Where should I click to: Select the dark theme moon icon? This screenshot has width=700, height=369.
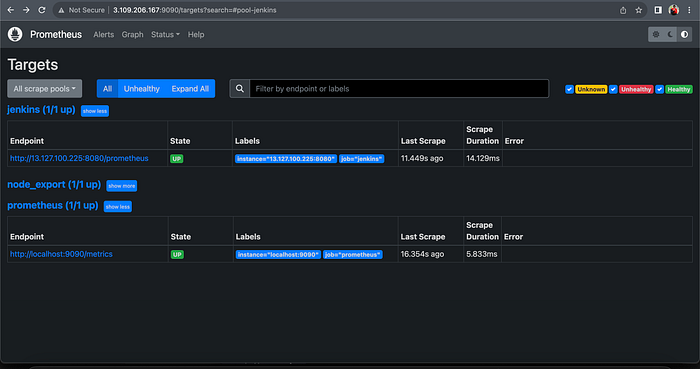point(670,34)
